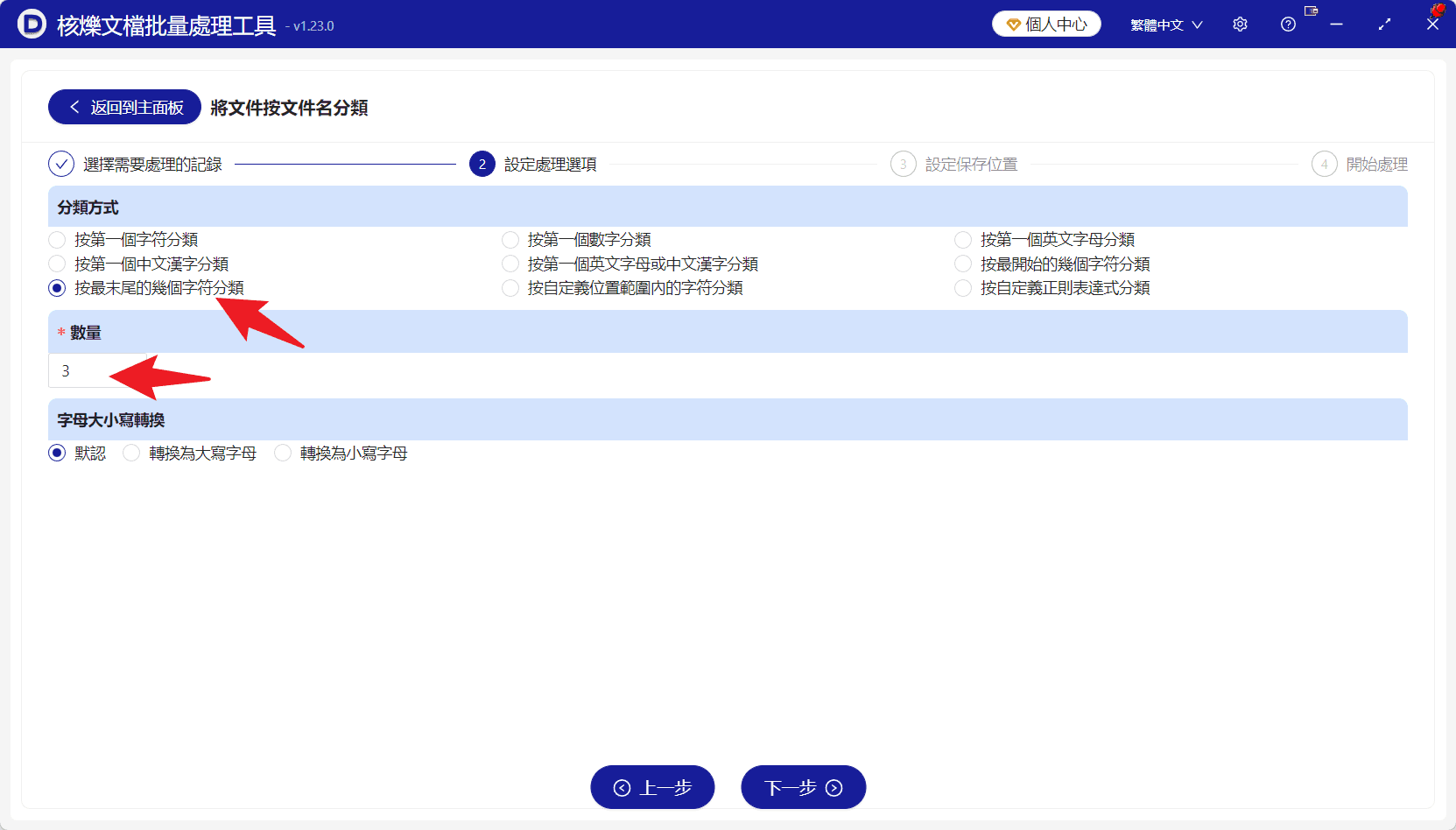The width and height of the screenshot is (1456, 830).
Task: Click the 字母大小寫轉換 section header
Action: [x=728, y=419]
